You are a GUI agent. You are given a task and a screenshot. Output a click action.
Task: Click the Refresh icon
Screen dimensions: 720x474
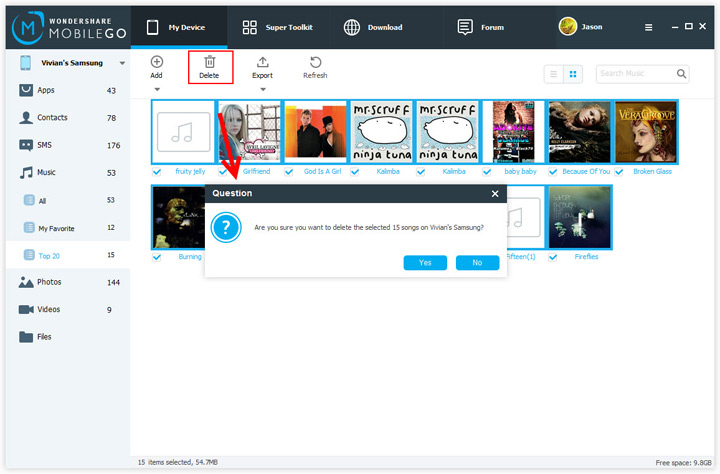pos(315,62)
